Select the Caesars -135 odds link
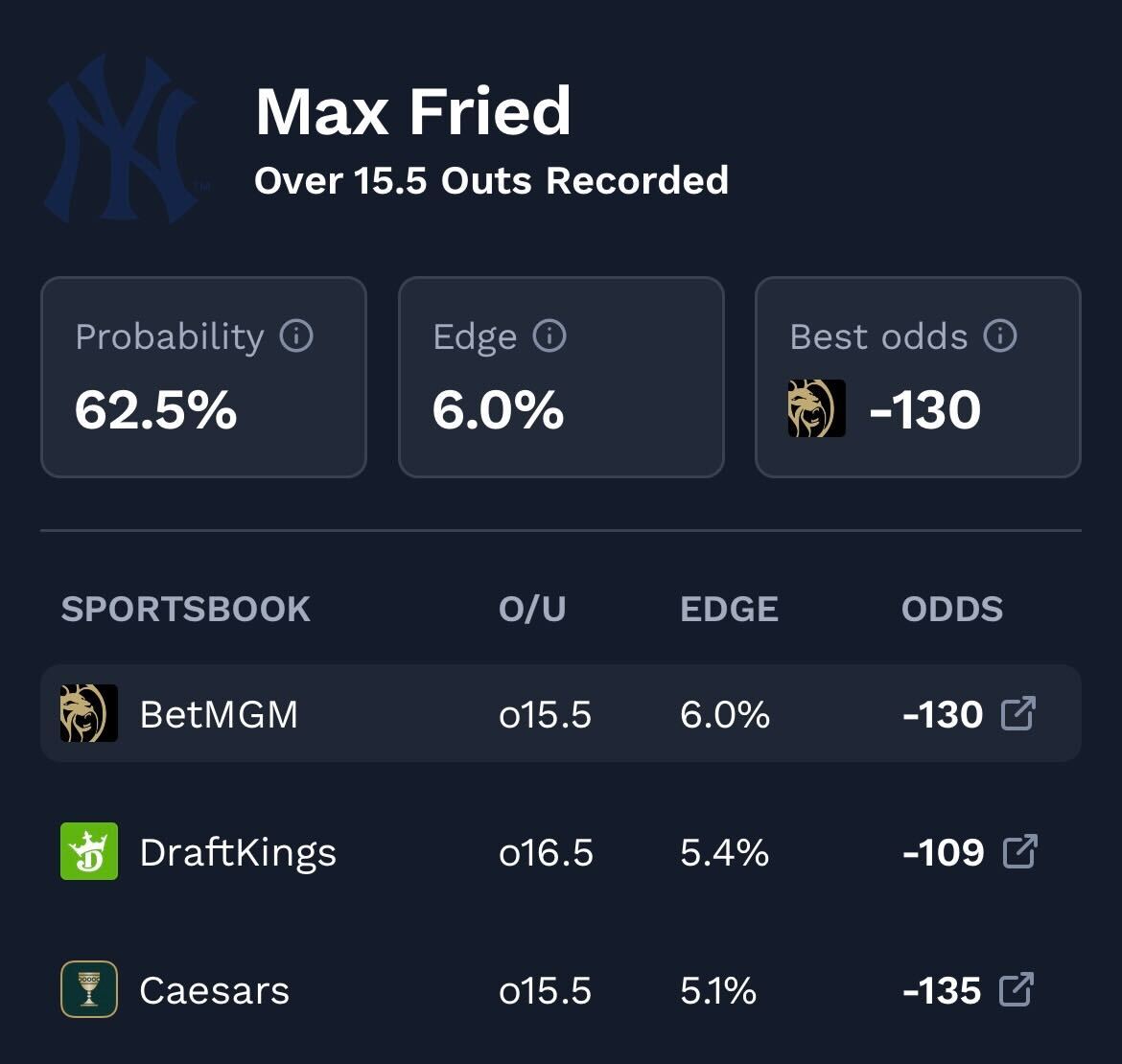This screenshot has width=1122, height=1064. pyautogui.click(x=942, y=991)
